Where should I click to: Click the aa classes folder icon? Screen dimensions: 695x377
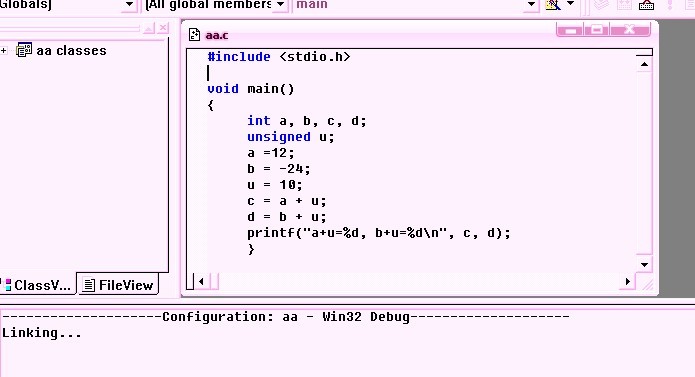click(x=24, y=50)
